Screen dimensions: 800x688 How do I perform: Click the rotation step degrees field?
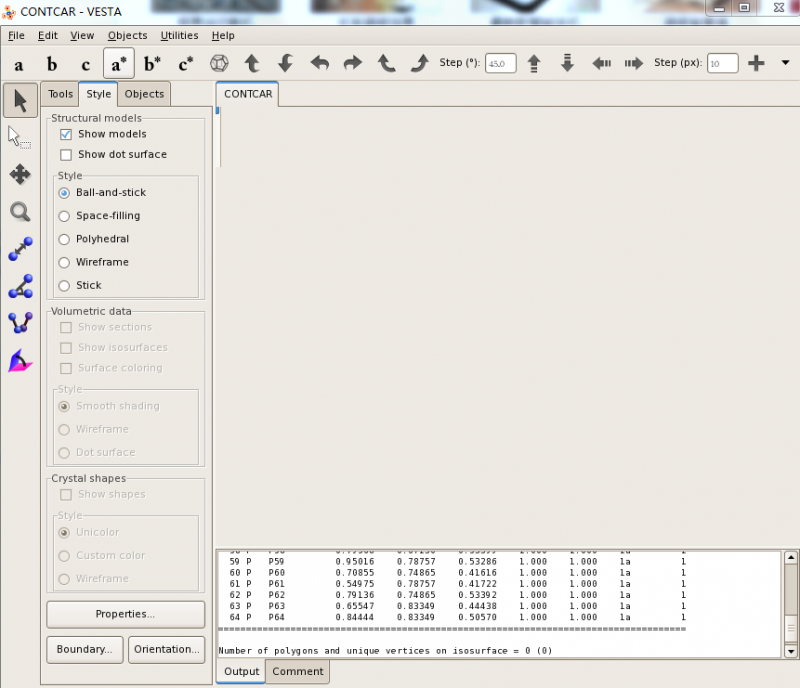click(500, 63)
